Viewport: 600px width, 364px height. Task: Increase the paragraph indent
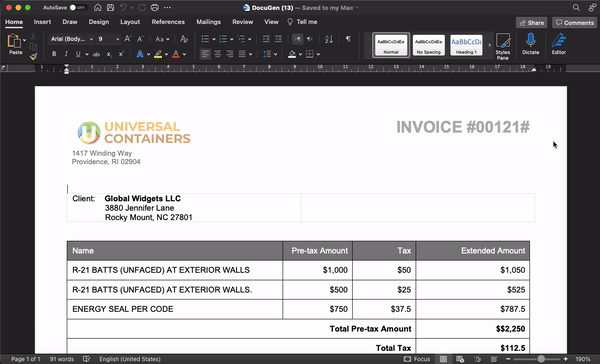[x=278, y=39]
